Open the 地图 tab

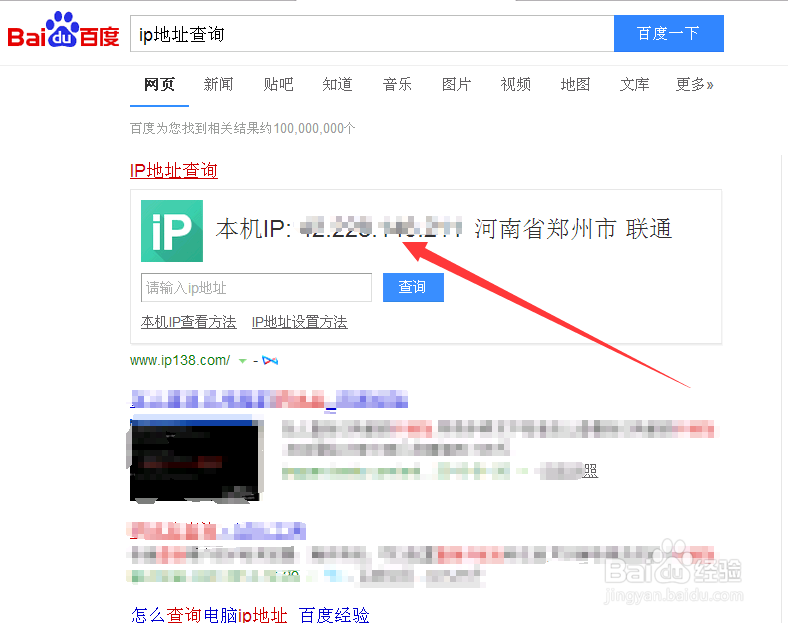coord(575,84)
